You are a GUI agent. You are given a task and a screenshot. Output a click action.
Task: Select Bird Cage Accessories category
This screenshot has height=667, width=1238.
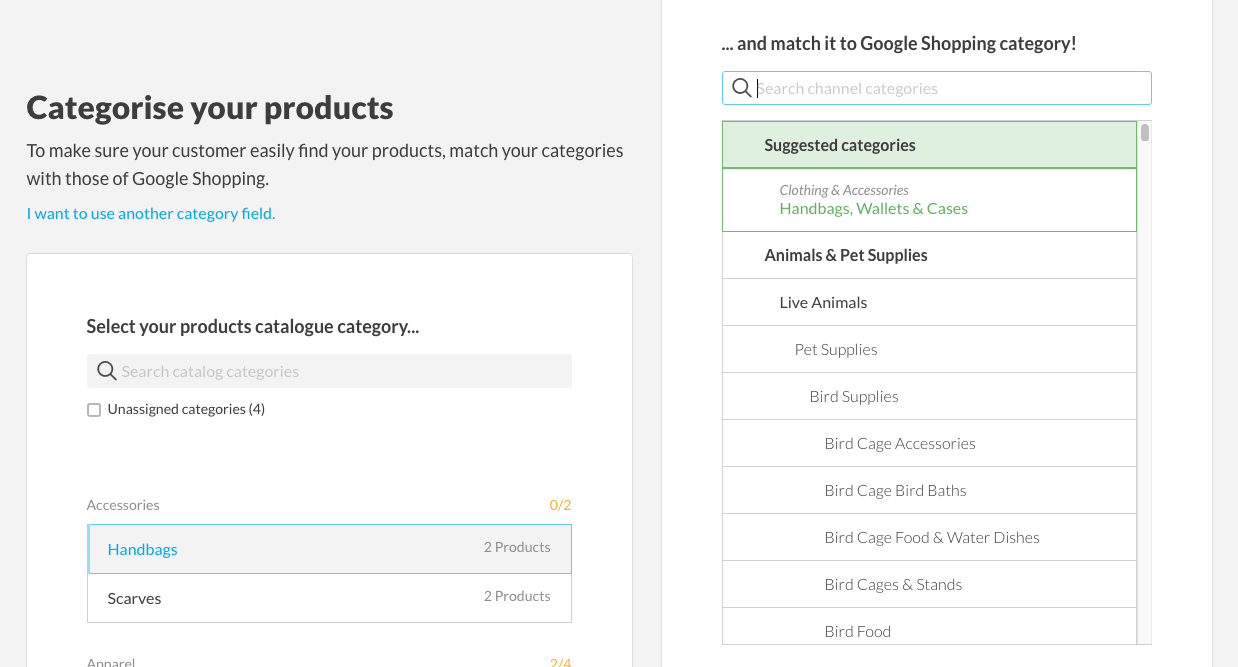[x=929, y=443]
